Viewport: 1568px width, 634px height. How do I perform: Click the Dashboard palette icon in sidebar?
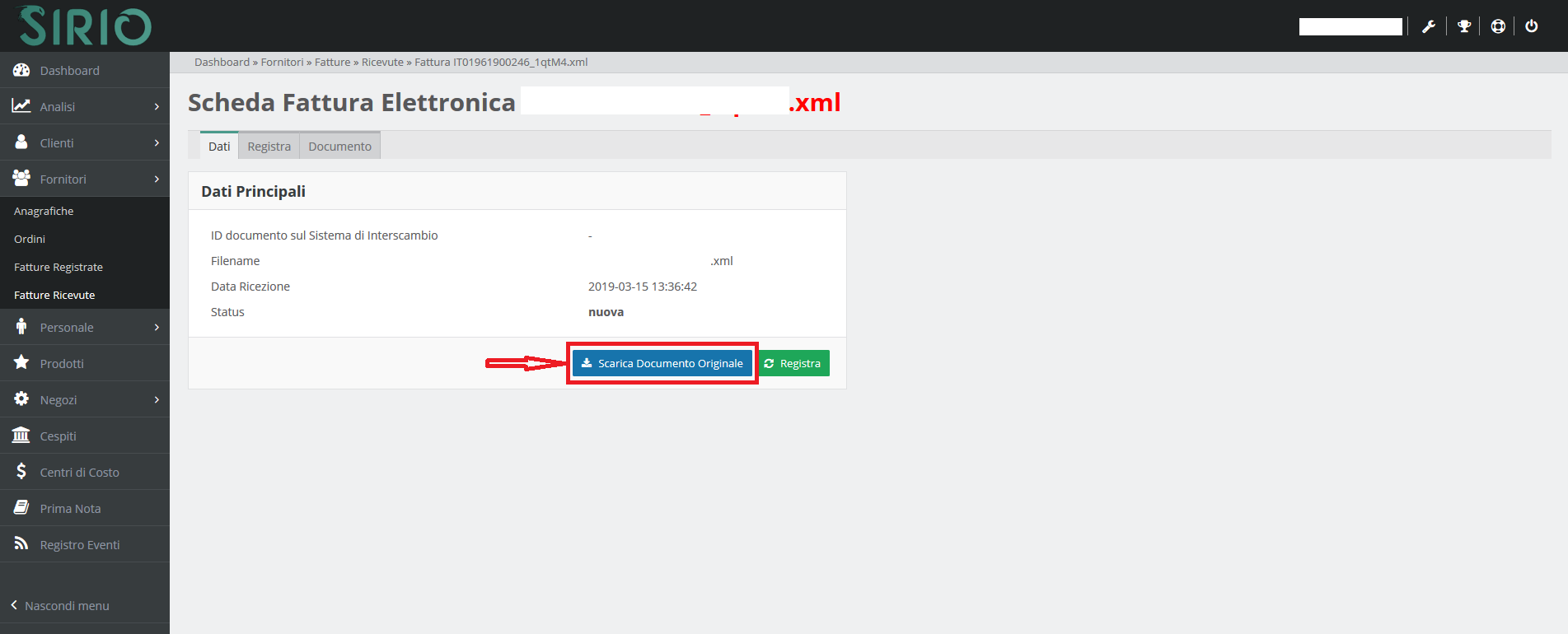coord(21,70)
